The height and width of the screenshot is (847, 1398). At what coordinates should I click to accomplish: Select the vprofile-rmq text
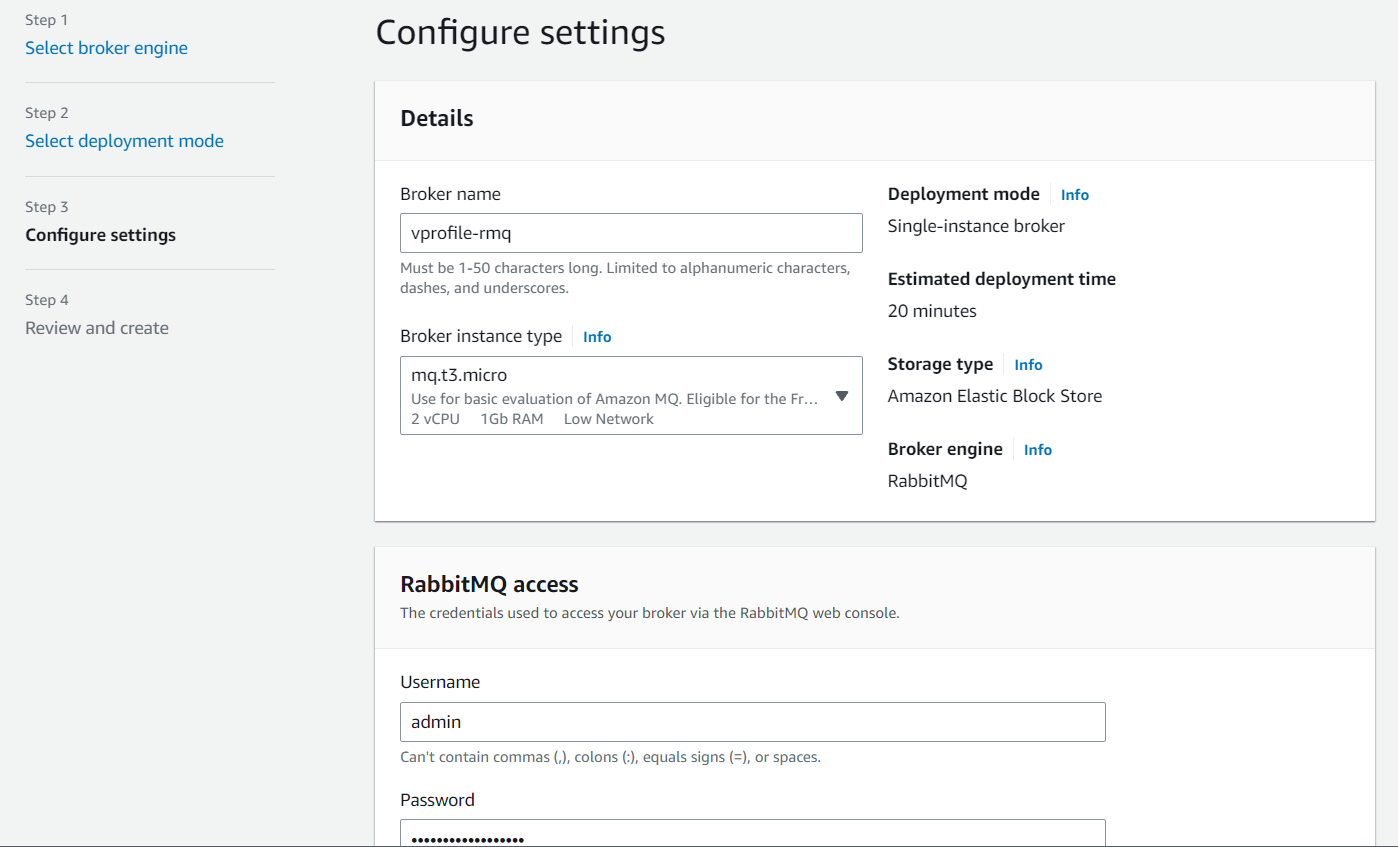[x=459, y=232]
